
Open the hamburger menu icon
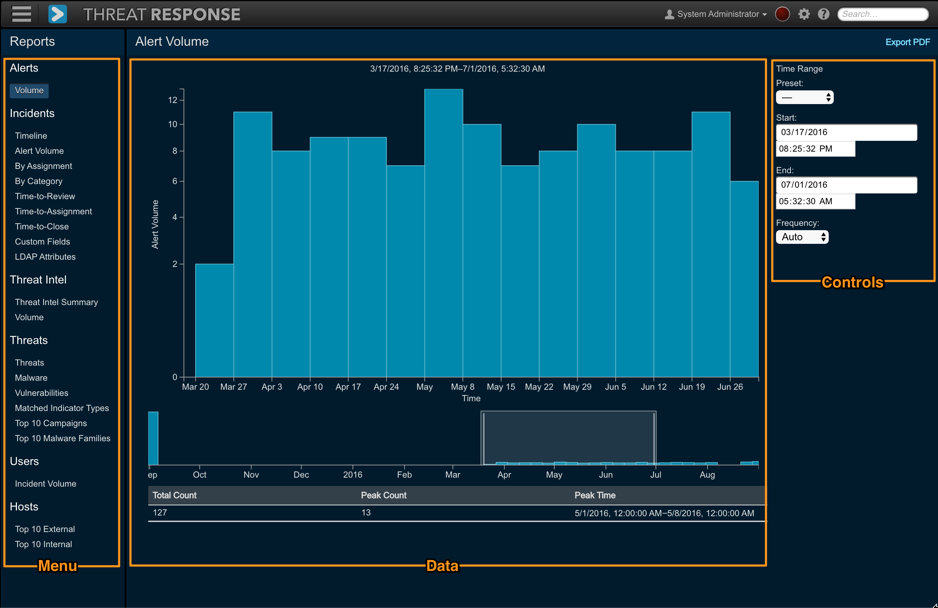[x=21, y=14]
